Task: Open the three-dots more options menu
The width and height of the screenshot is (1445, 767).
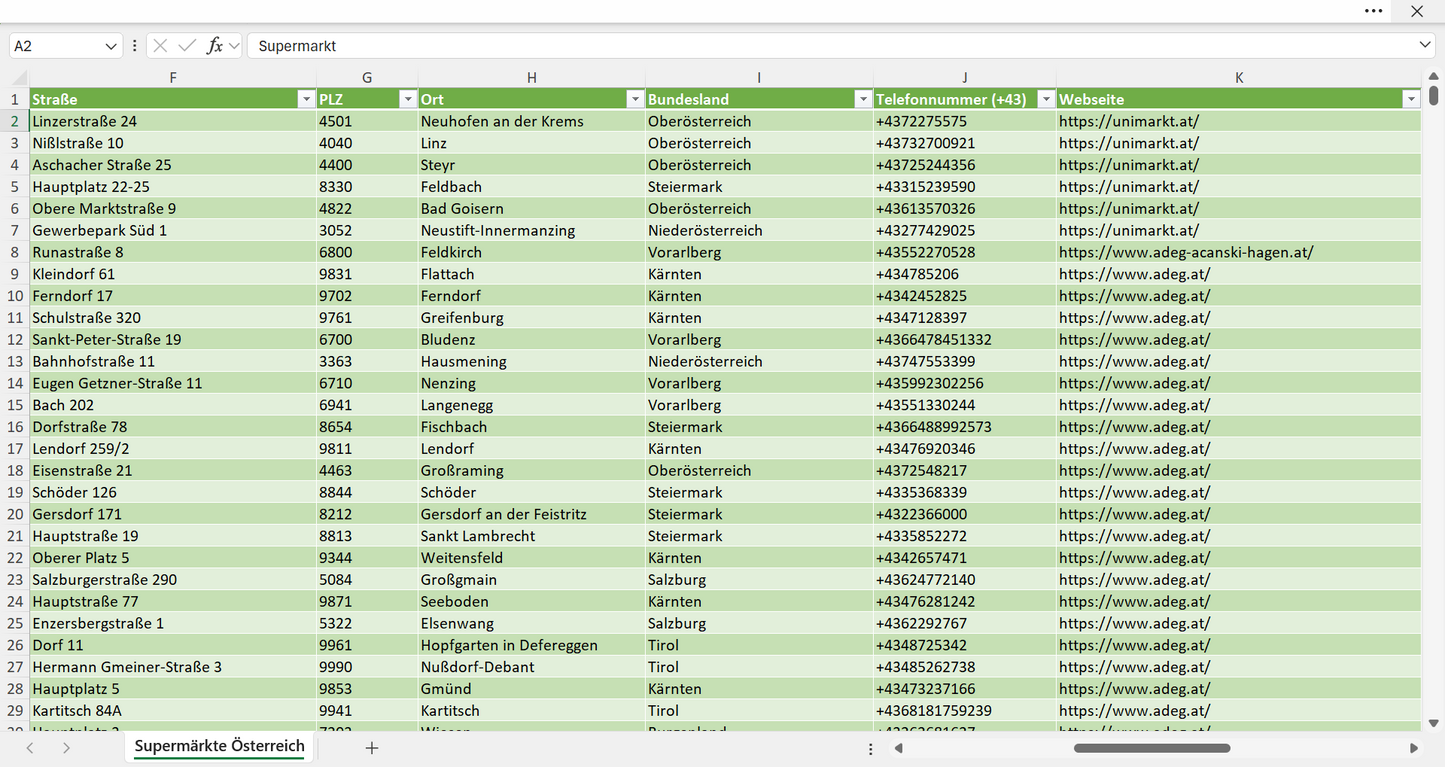Action: [1374, 11]
